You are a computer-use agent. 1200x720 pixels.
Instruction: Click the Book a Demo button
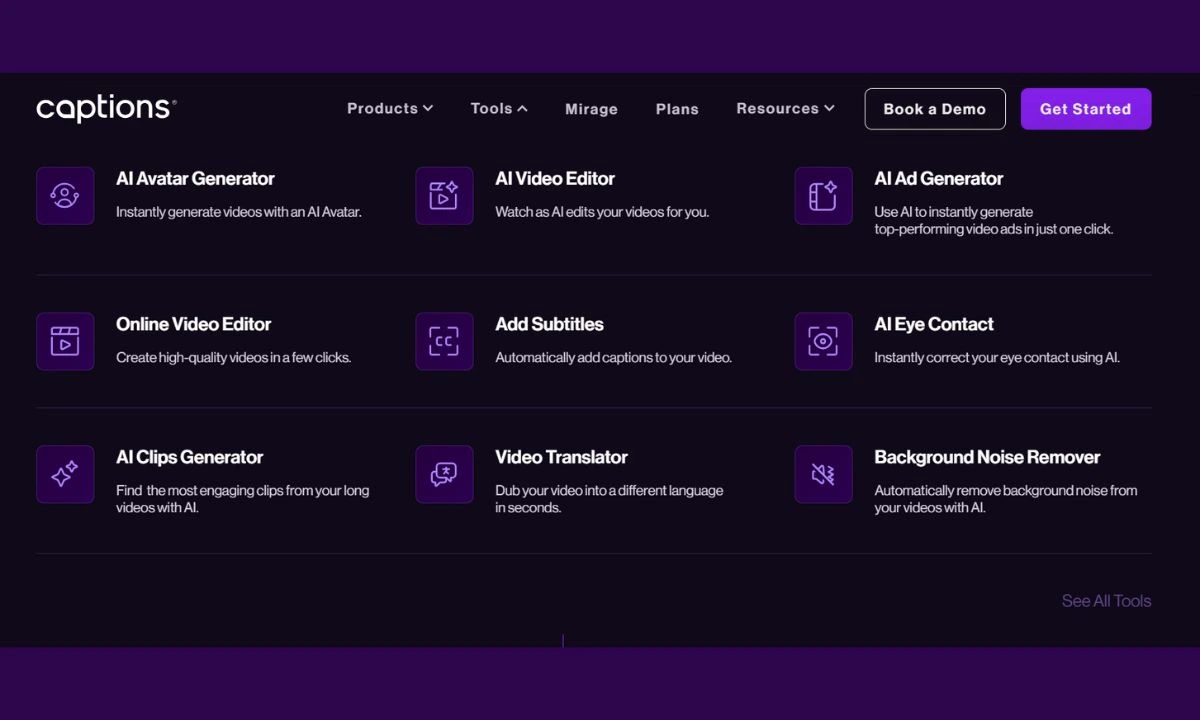pyautogui.click(x=935, y=109)
